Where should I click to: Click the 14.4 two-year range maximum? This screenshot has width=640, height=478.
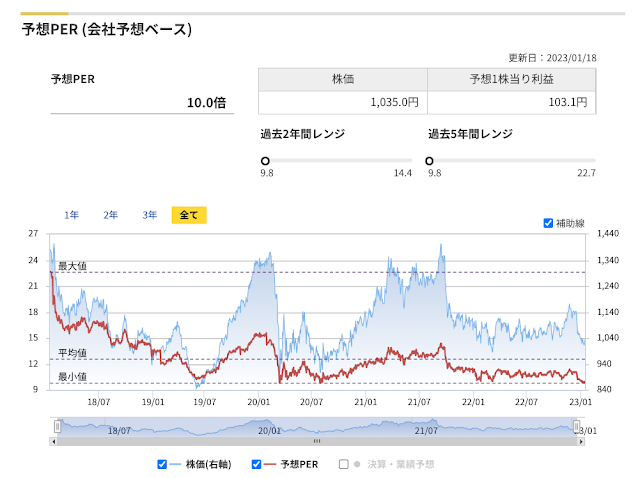pyautogui.click(x=402, y=173)
